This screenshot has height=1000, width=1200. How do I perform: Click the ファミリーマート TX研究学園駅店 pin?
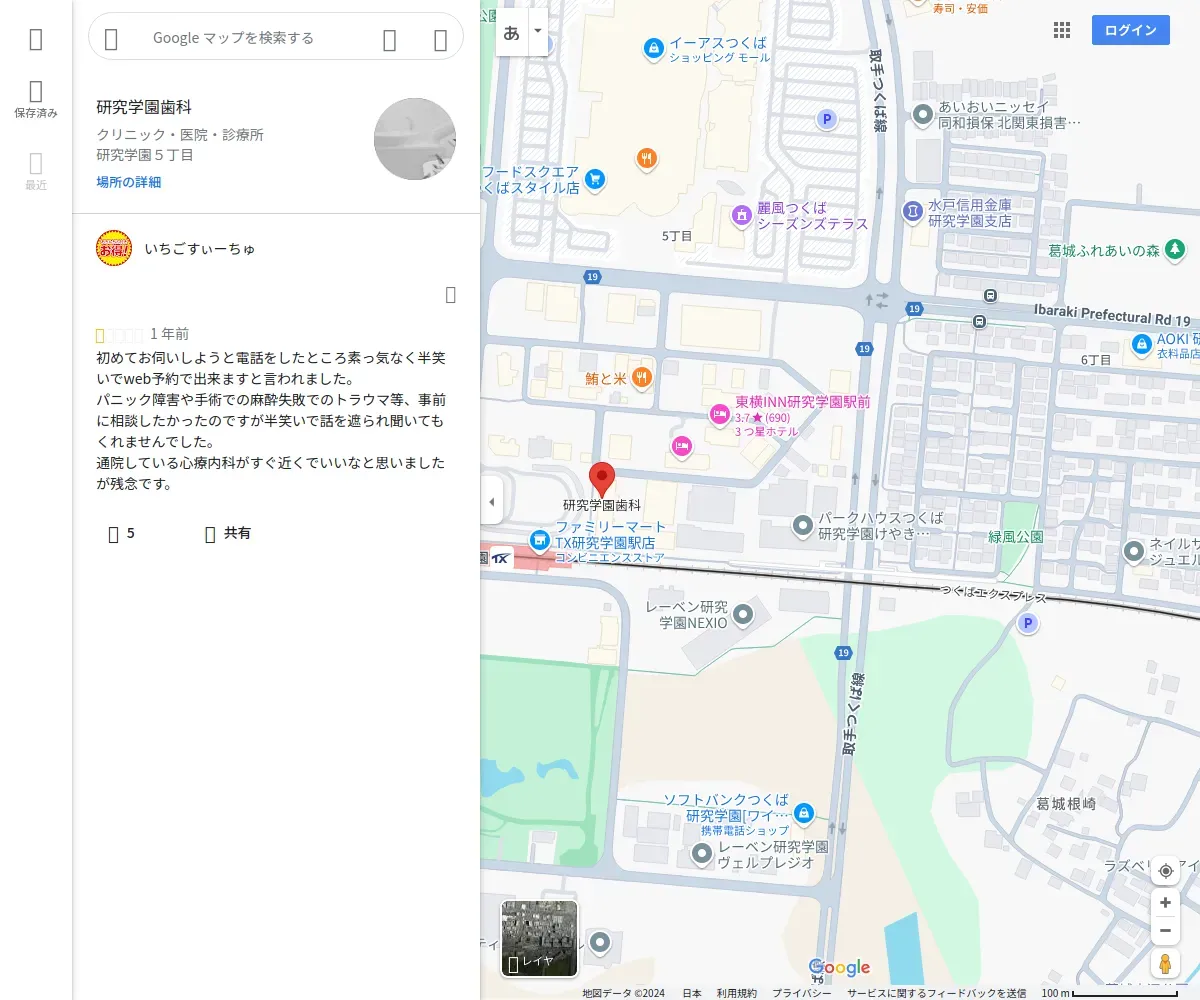coord(540,540)
